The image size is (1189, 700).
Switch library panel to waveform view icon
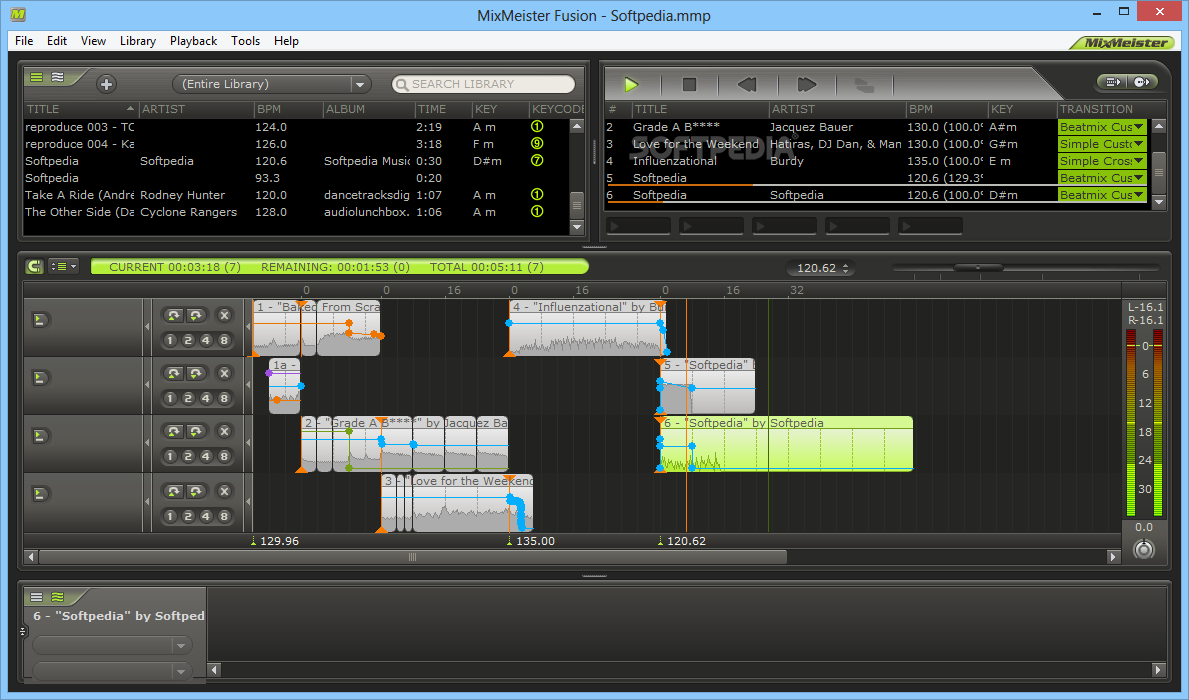[58, 77]
